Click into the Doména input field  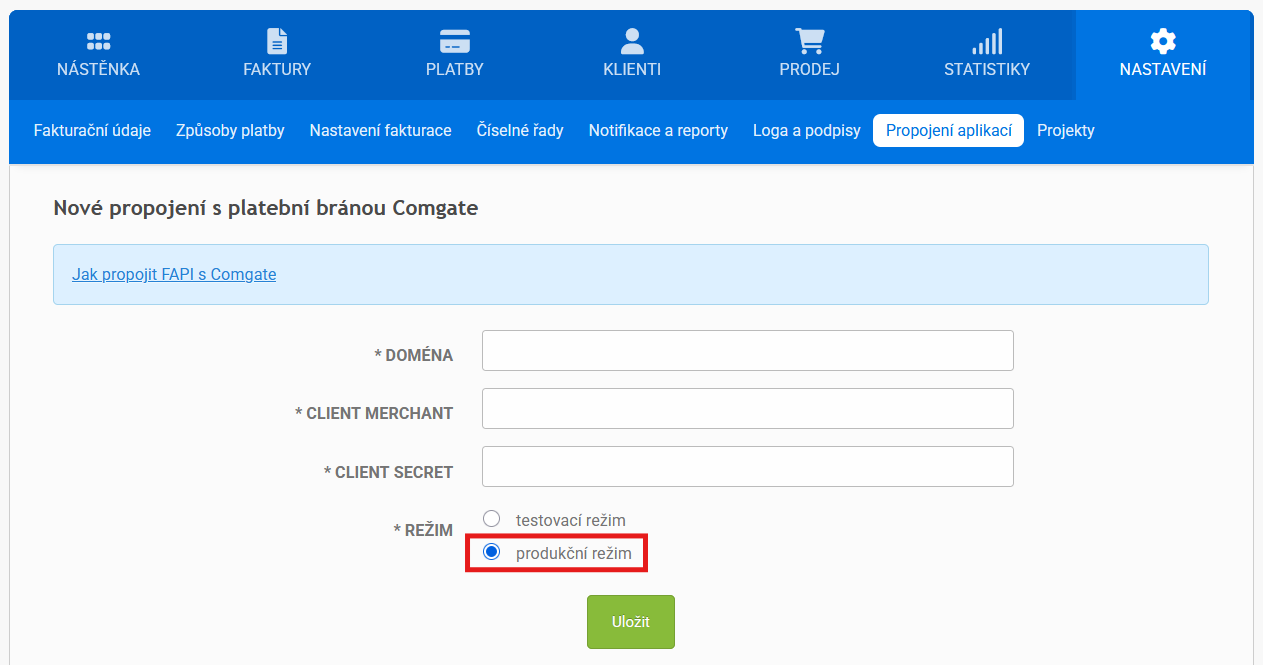pos(748,351)
